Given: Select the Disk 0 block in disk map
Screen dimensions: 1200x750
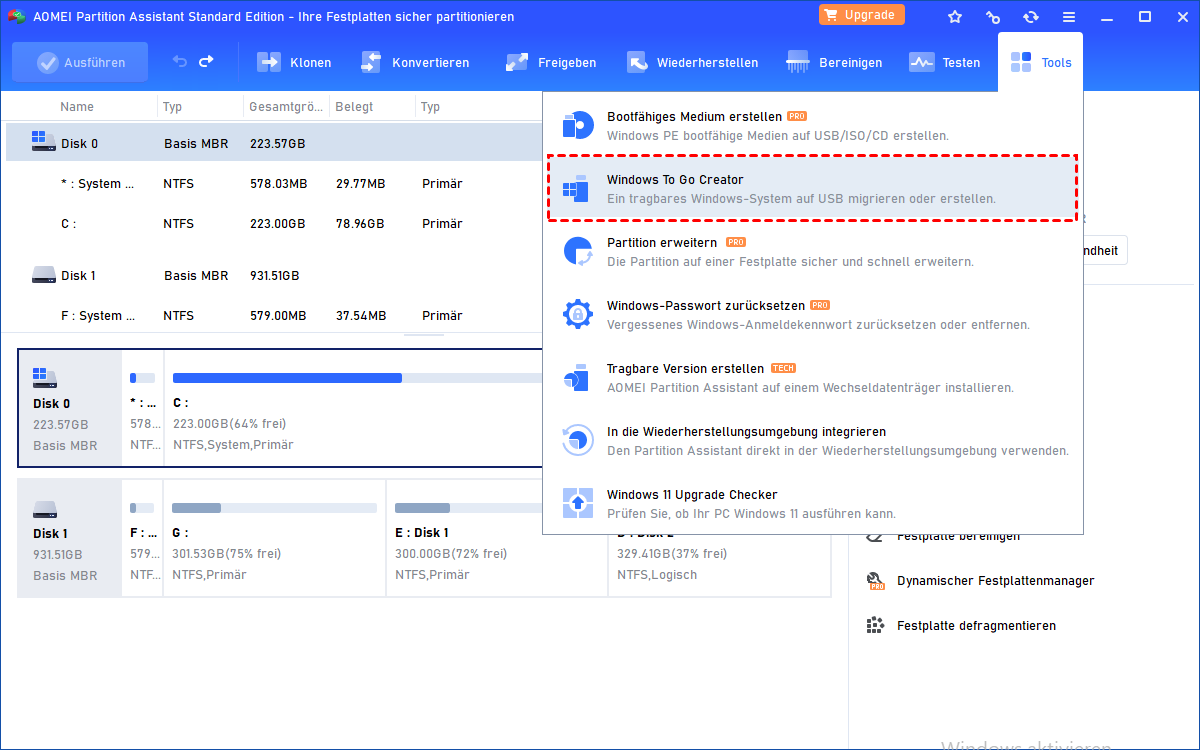Looking at the screenshot, I should coord(70,408).
